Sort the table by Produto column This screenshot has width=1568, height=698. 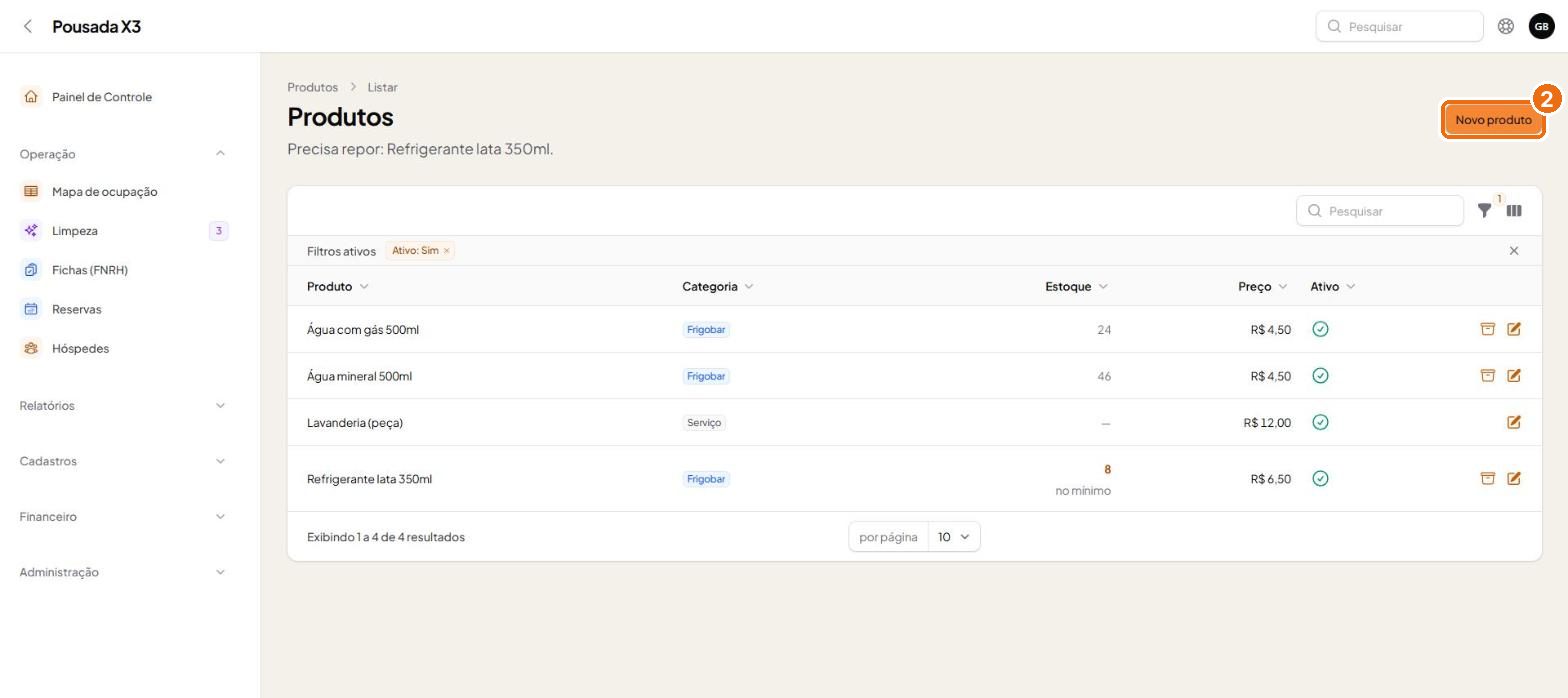pos(338,287)
